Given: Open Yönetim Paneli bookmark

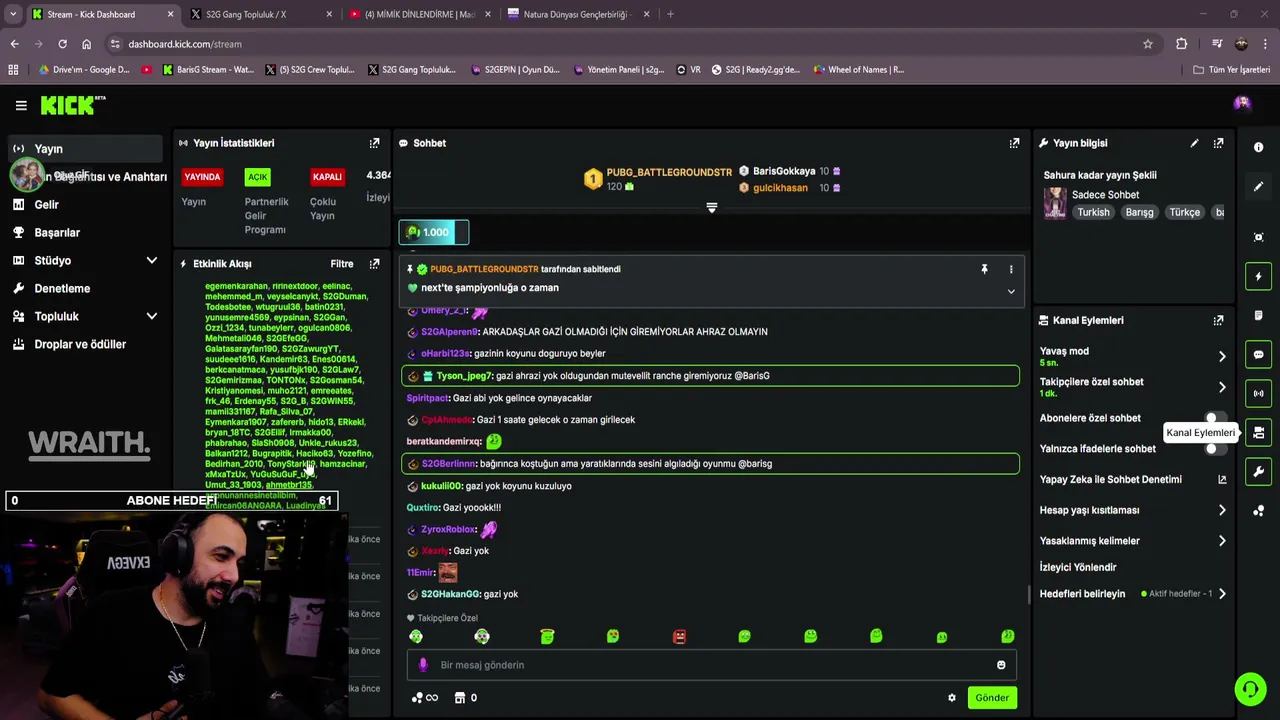Looking at the screenshot, I should point(618,70).
